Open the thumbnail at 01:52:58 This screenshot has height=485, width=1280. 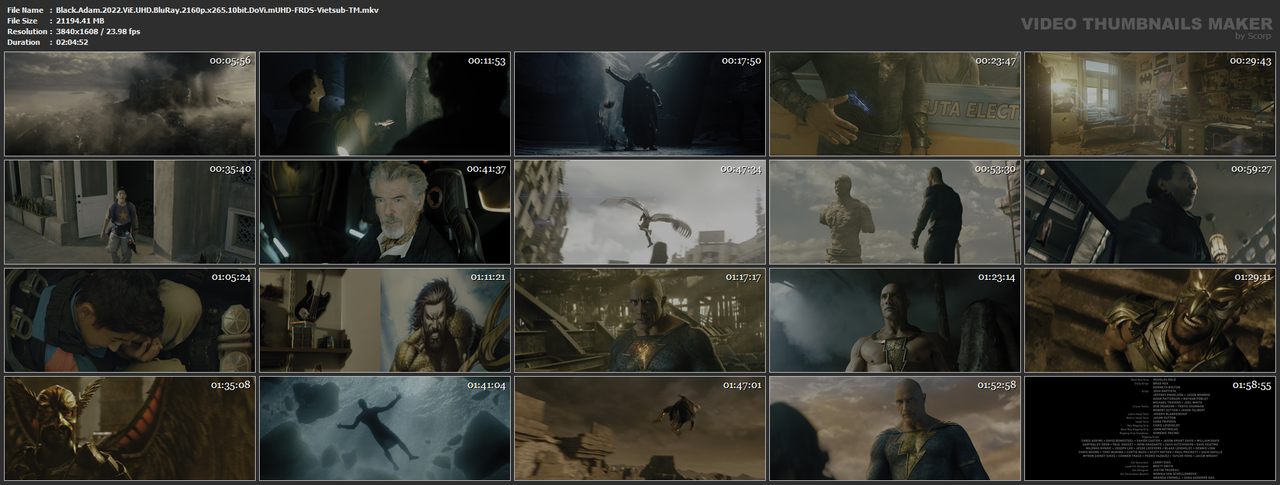[x=894, y=427]
